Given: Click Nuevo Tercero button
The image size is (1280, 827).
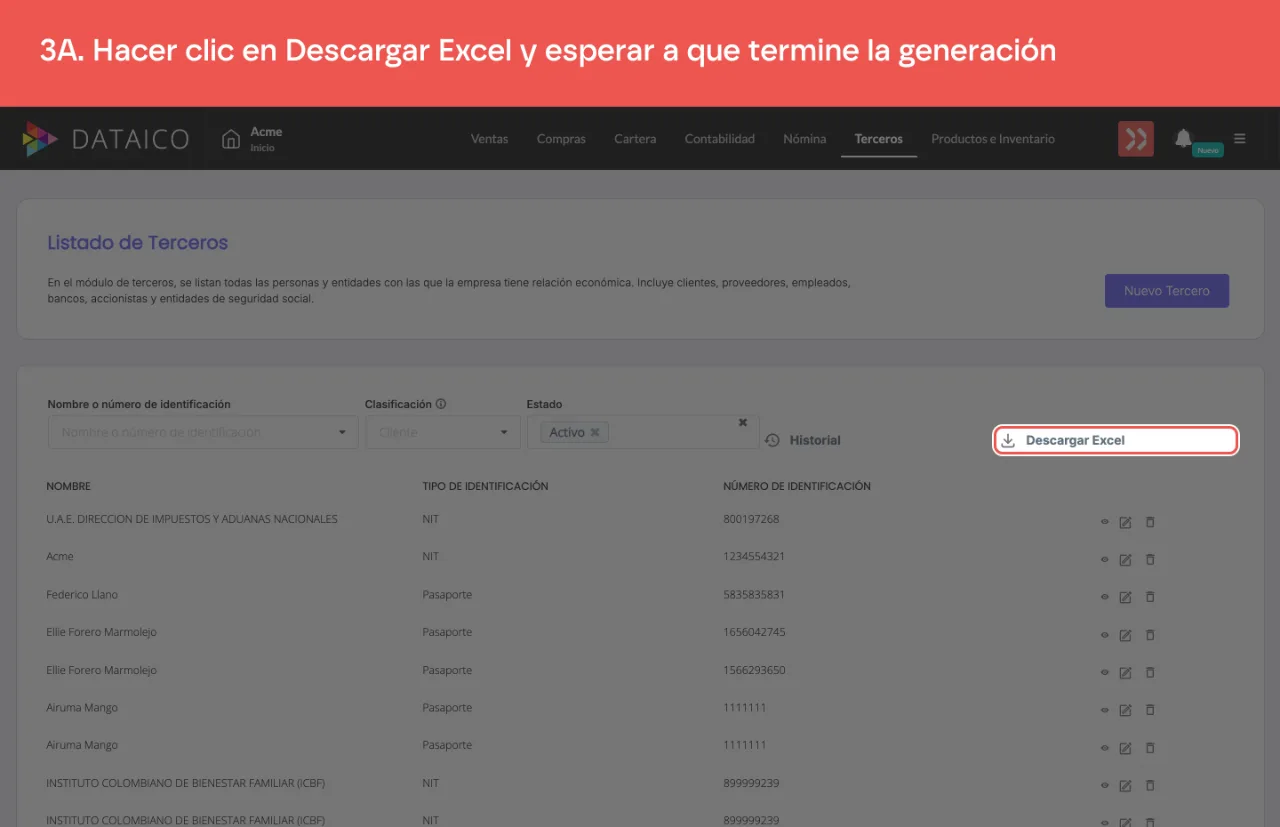Looking at the screenshot, I should coord(1167,291).
